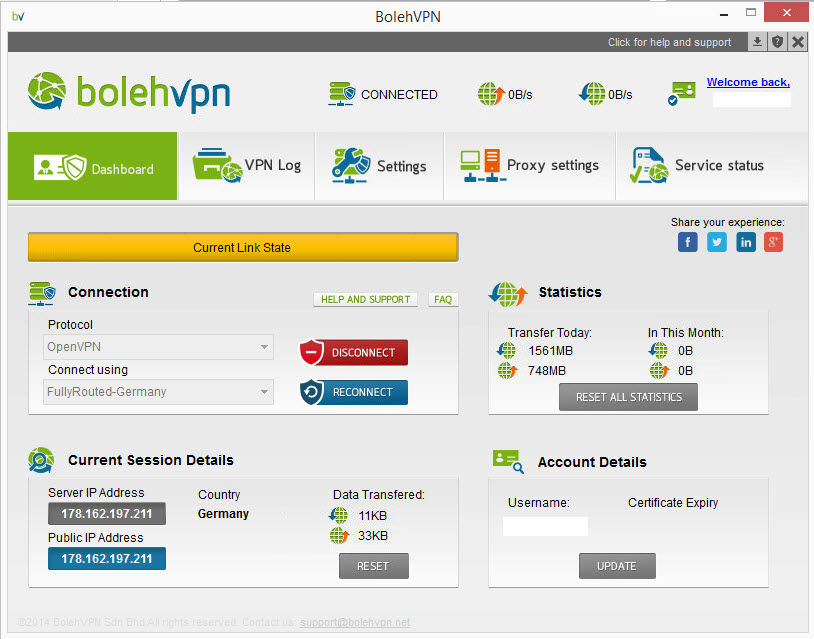
Task: Open the Welcome back link
Action: point(748,82)
